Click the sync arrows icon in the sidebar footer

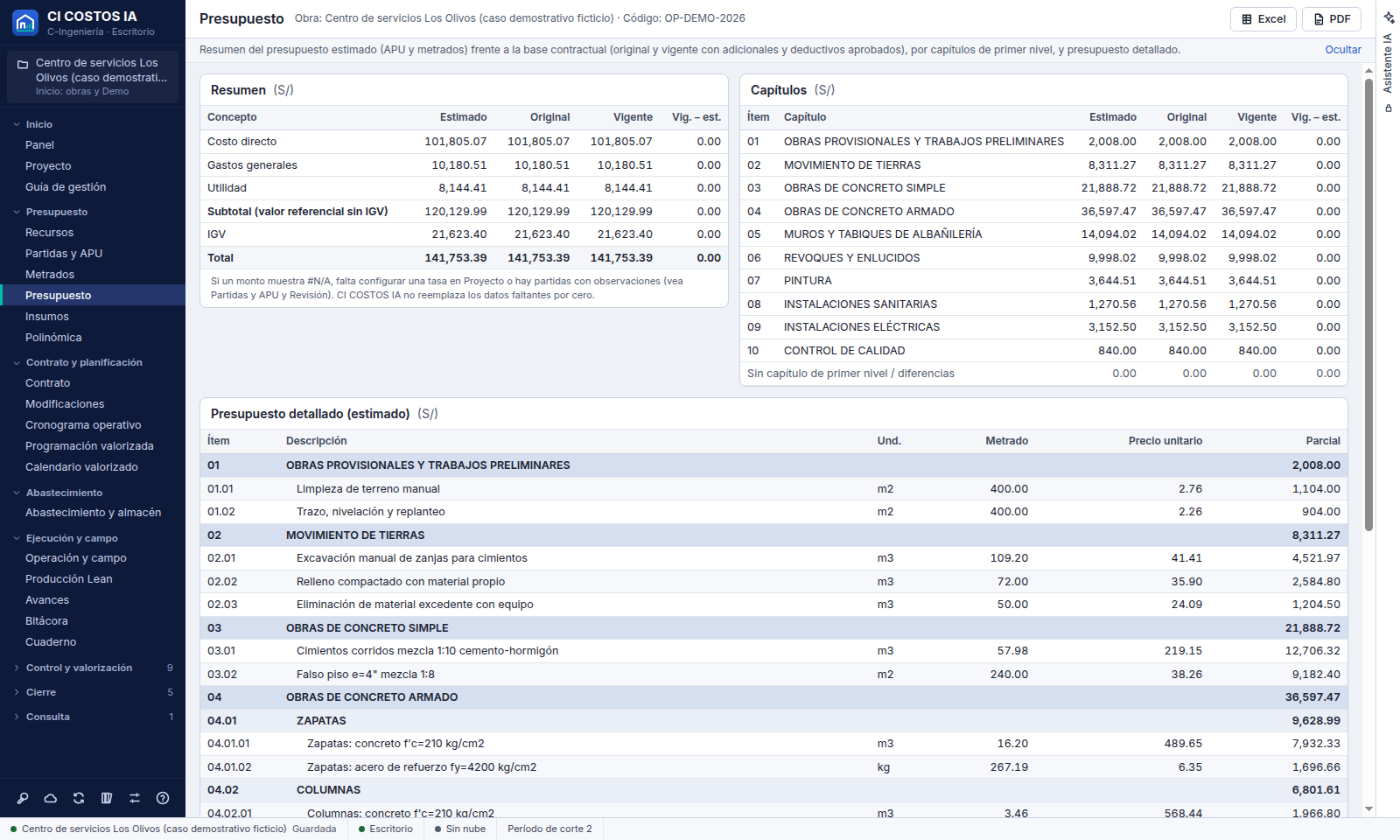[79, 798]
